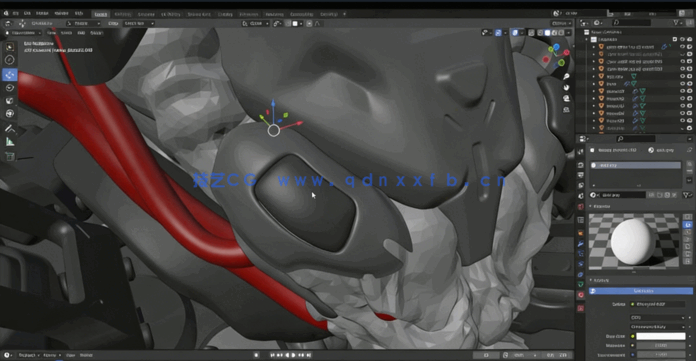The image size is (696, 361).
Task: Collapse the Collection tree in outliner
Action: (587, 40)
